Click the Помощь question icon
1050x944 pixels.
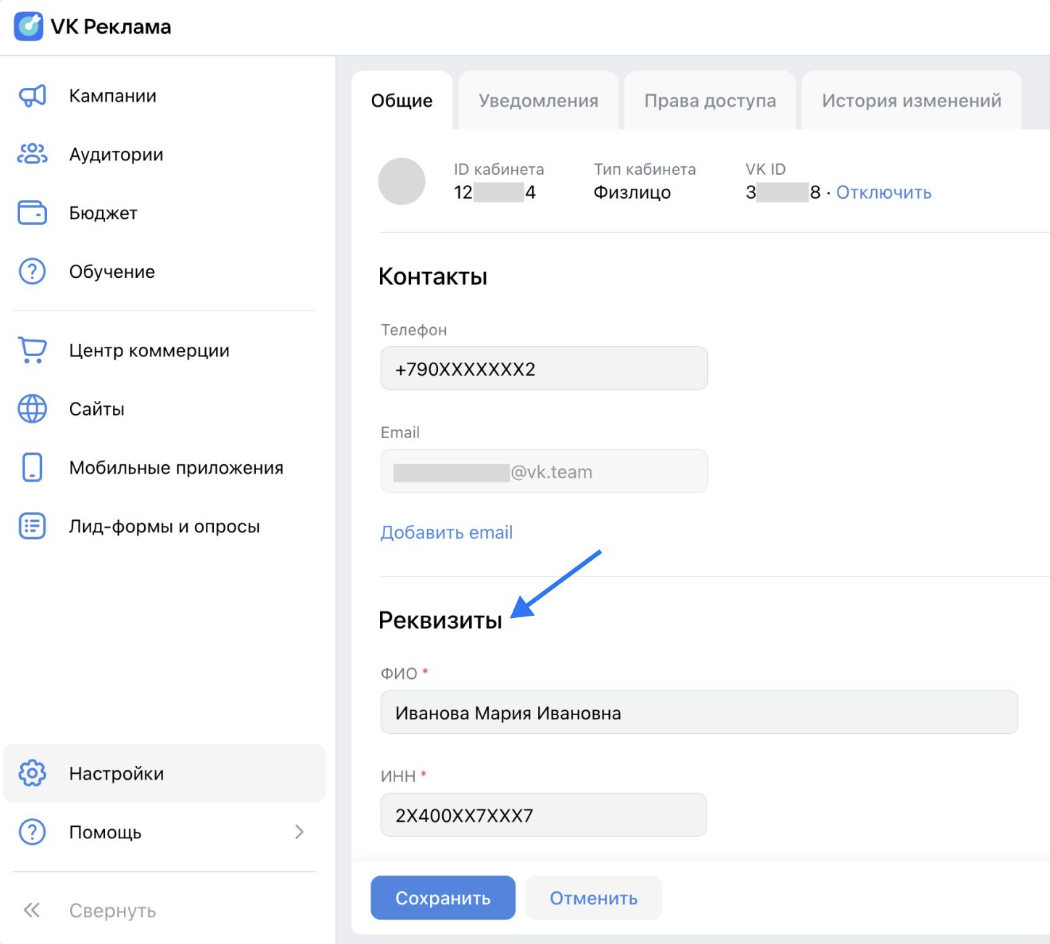31,831
